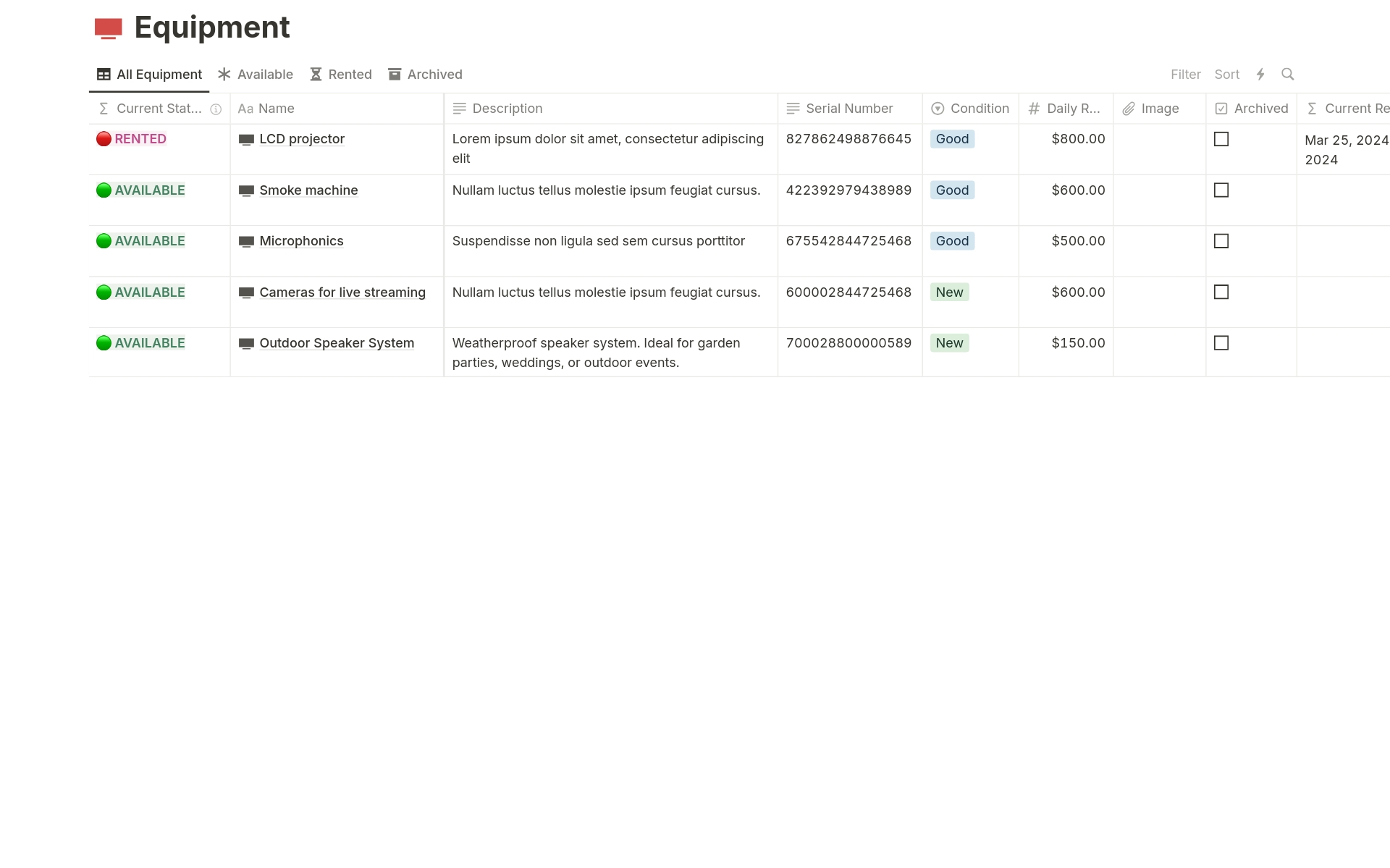Switch to the Rented tab
This screenshot has width=1390, height=868.
(340, 74)
